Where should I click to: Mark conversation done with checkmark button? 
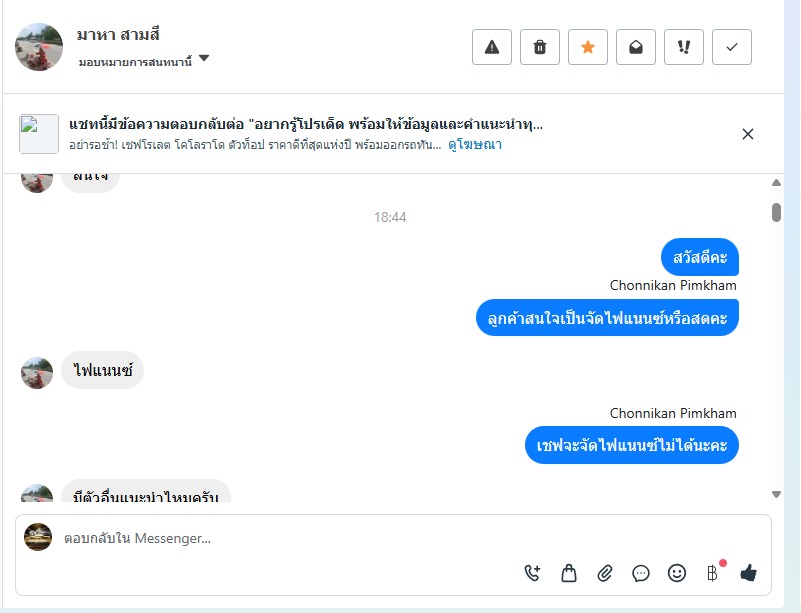[732, 47]
